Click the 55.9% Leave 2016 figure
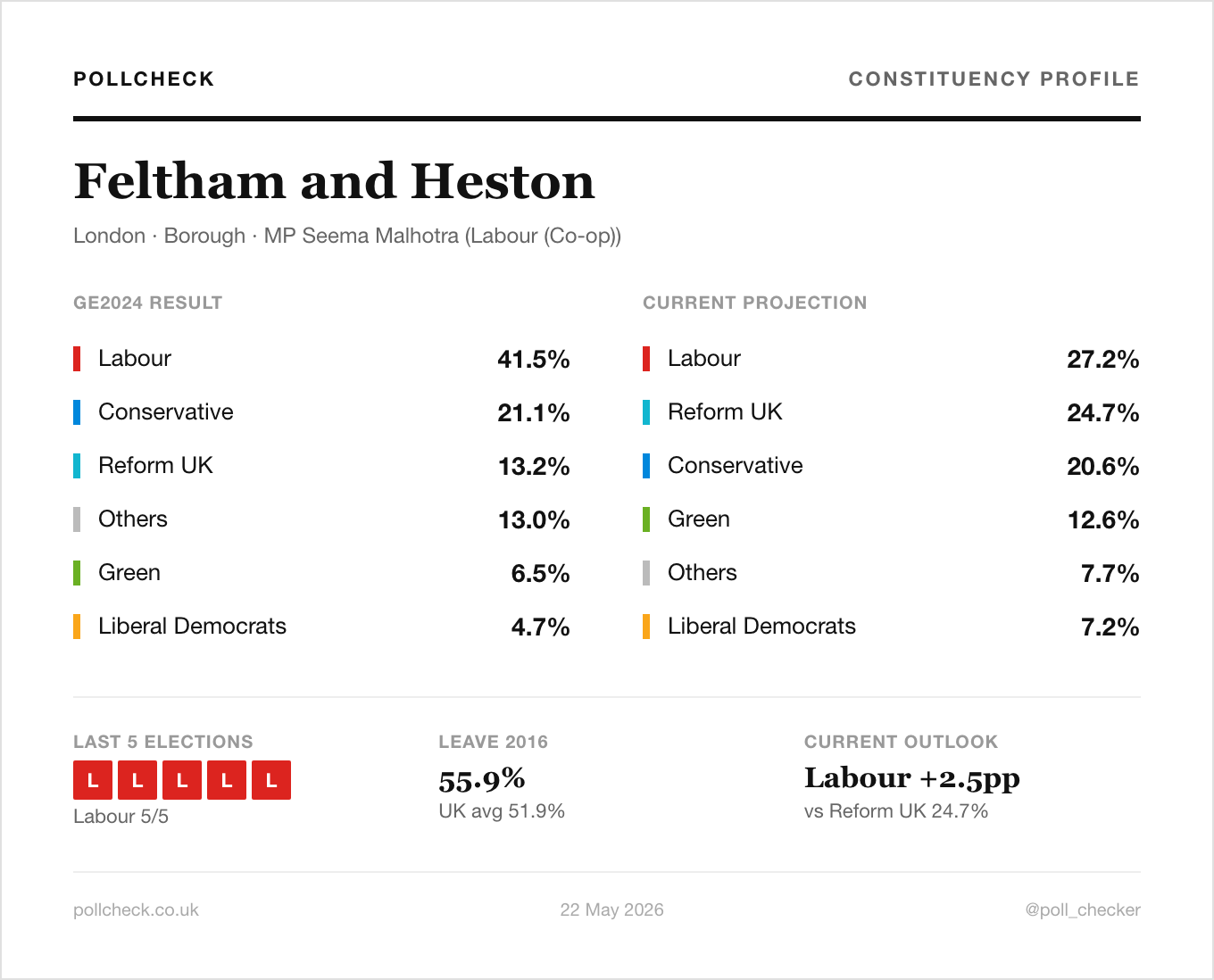 tap(482, 779)
